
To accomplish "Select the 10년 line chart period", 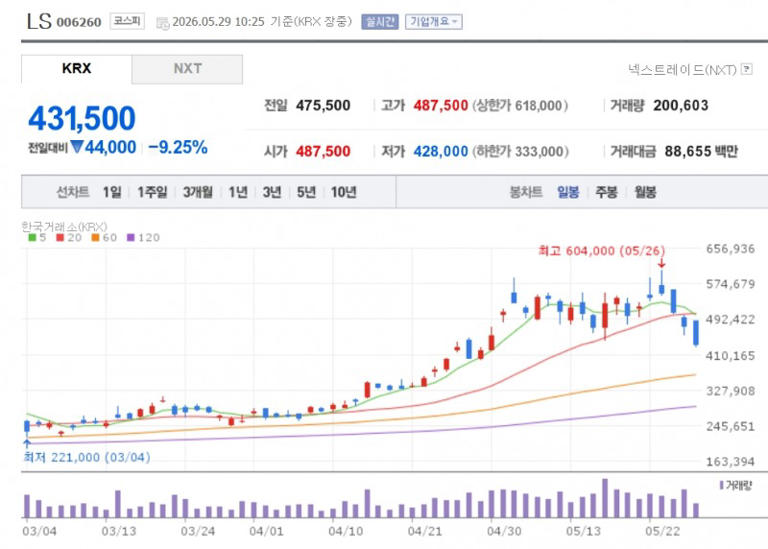I will point(343,192).
